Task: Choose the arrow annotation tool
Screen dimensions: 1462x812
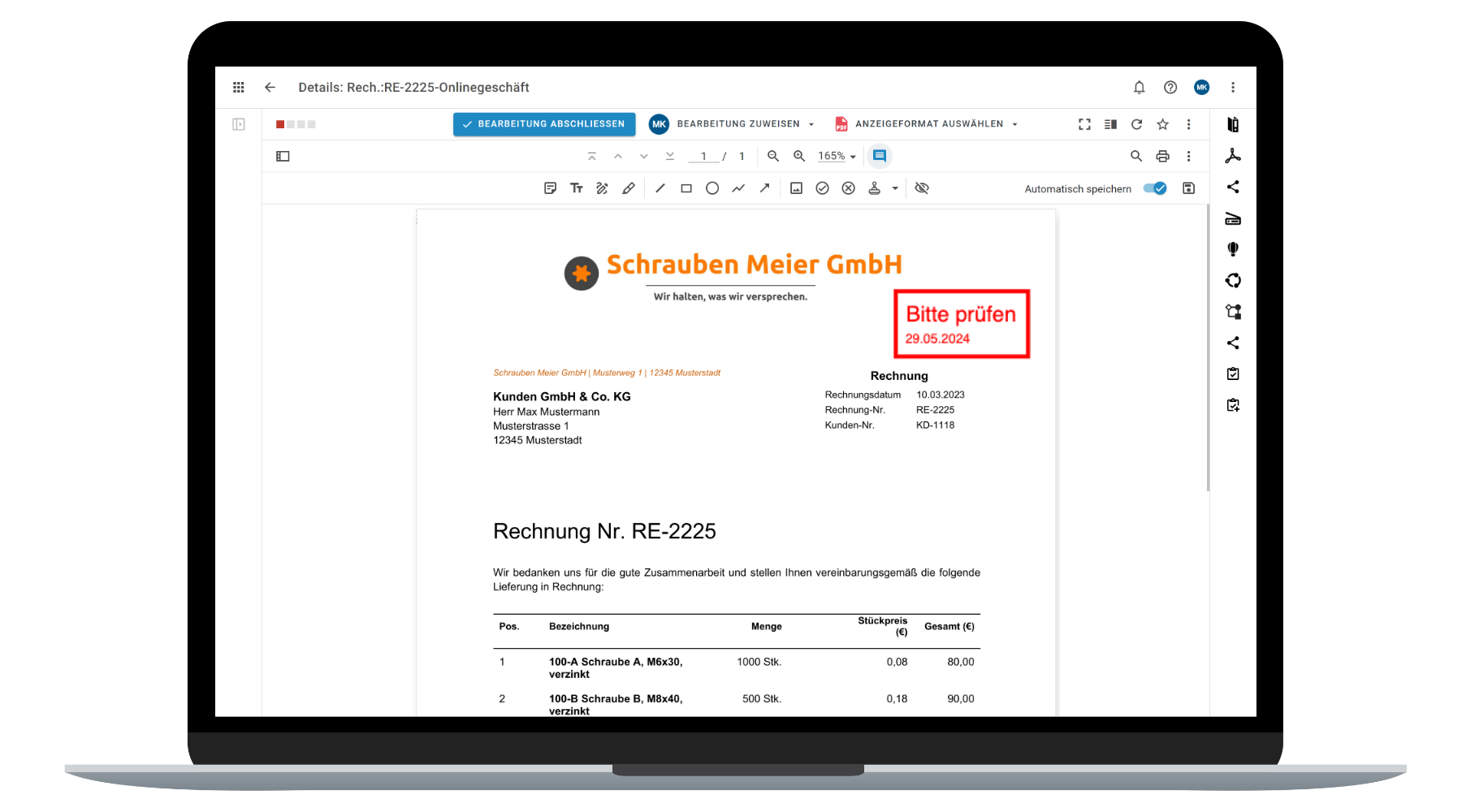Action: 764,188
